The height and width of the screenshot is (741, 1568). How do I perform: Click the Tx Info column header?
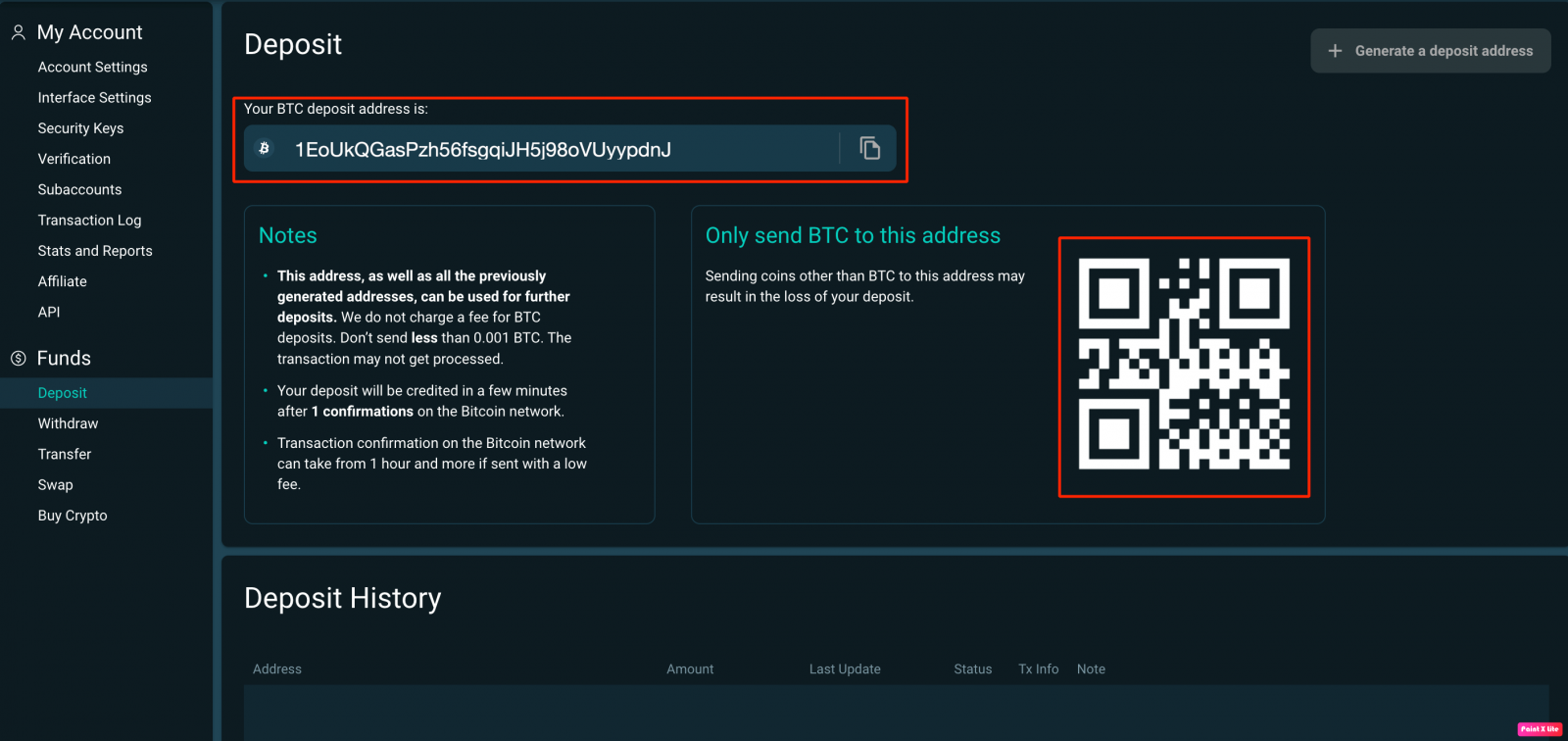click(1039, 669)
